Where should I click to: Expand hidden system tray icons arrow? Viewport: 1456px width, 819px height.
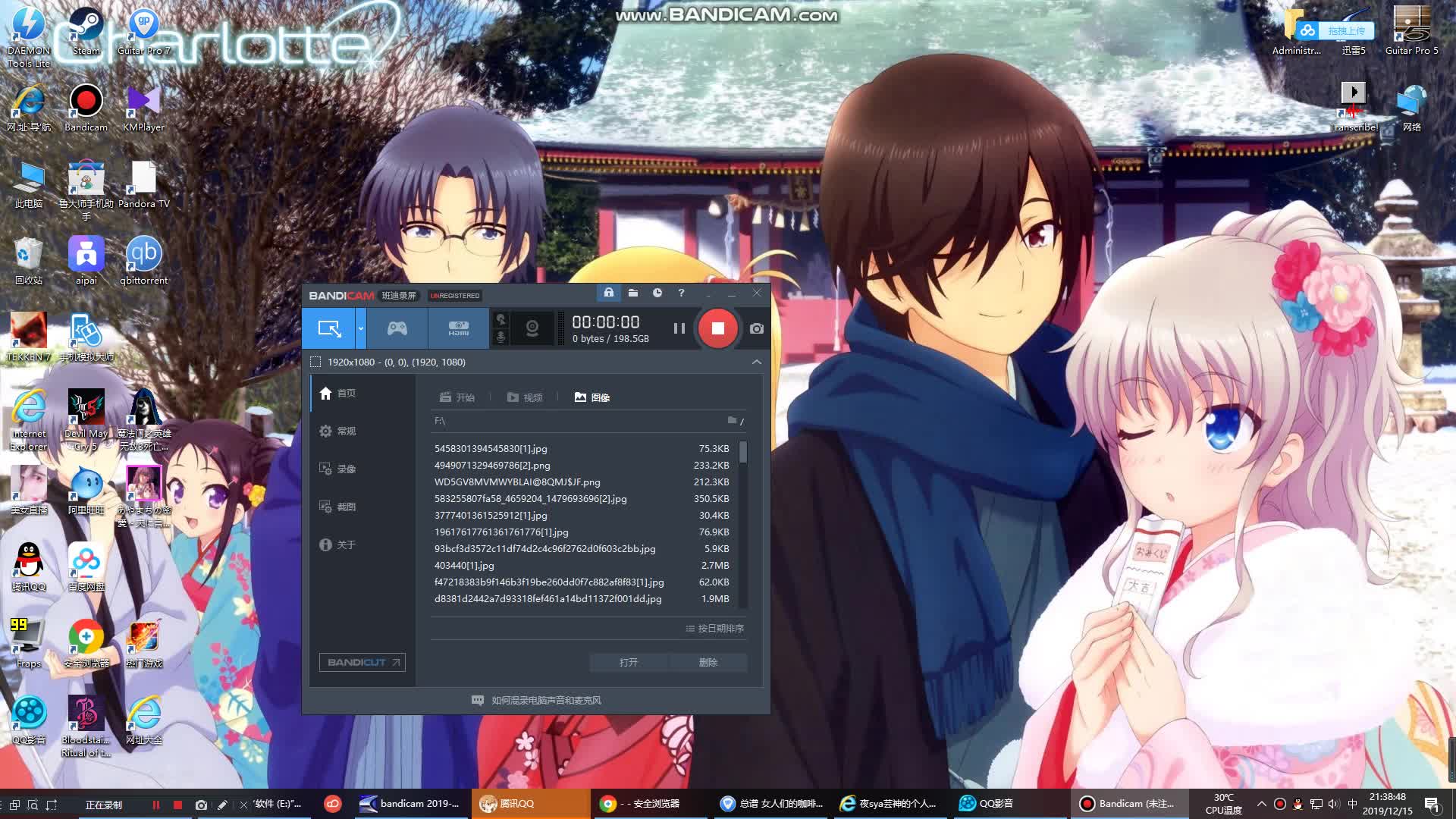(1261, 804)
